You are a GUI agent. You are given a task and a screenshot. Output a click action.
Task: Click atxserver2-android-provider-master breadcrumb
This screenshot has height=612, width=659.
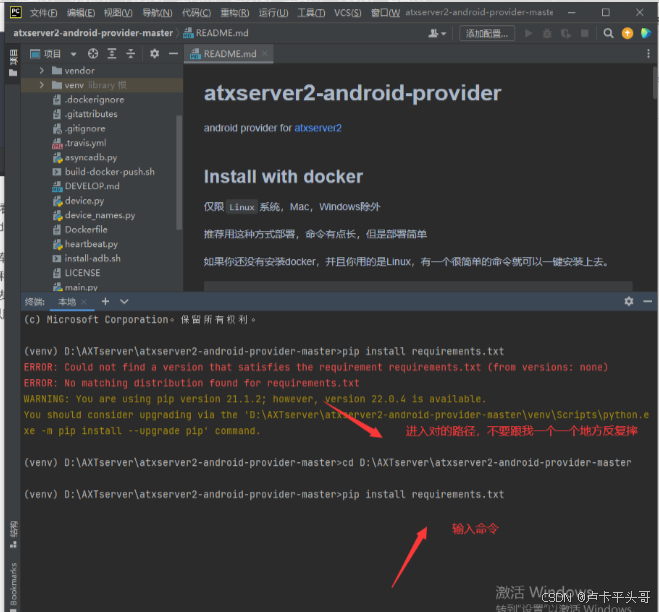tap(93, 33)
